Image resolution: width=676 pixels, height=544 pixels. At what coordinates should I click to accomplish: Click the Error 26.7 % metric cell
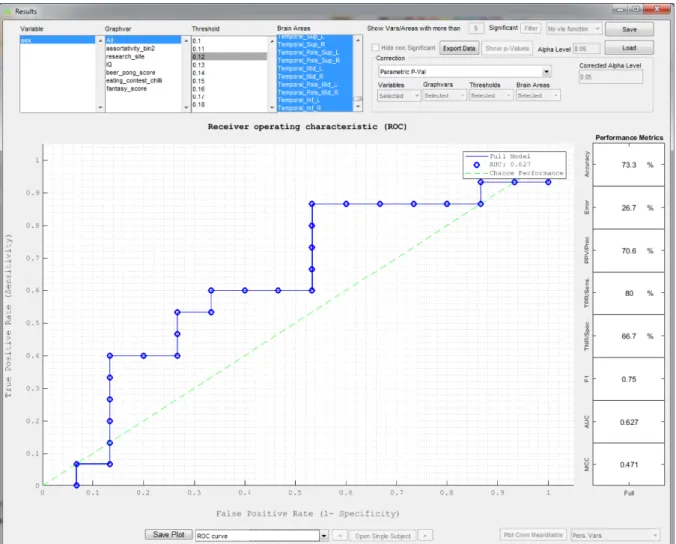[629, 208]
